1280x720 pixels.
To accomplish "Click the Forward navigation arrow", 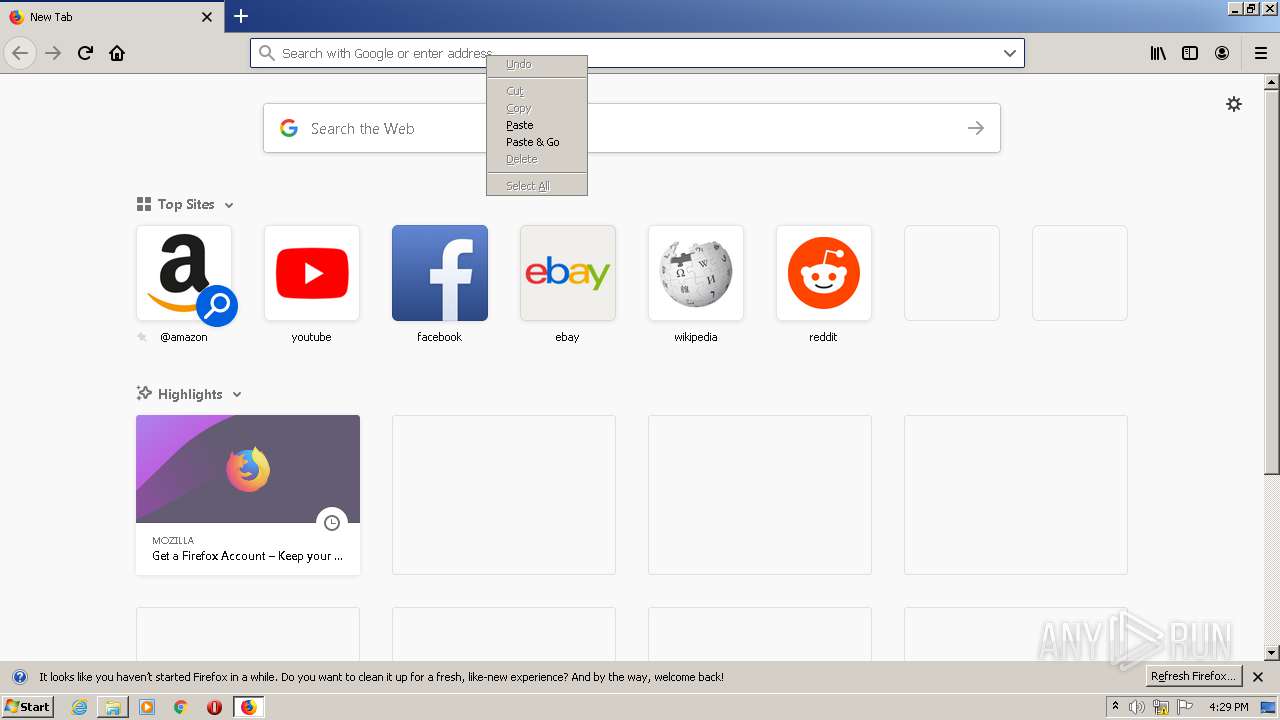I will coord(53,53).
